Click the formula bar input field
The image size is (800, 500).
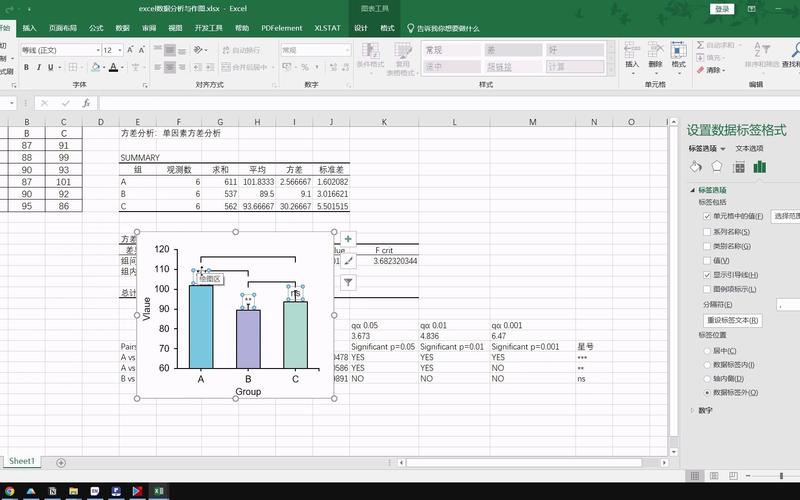coord(449,104)
